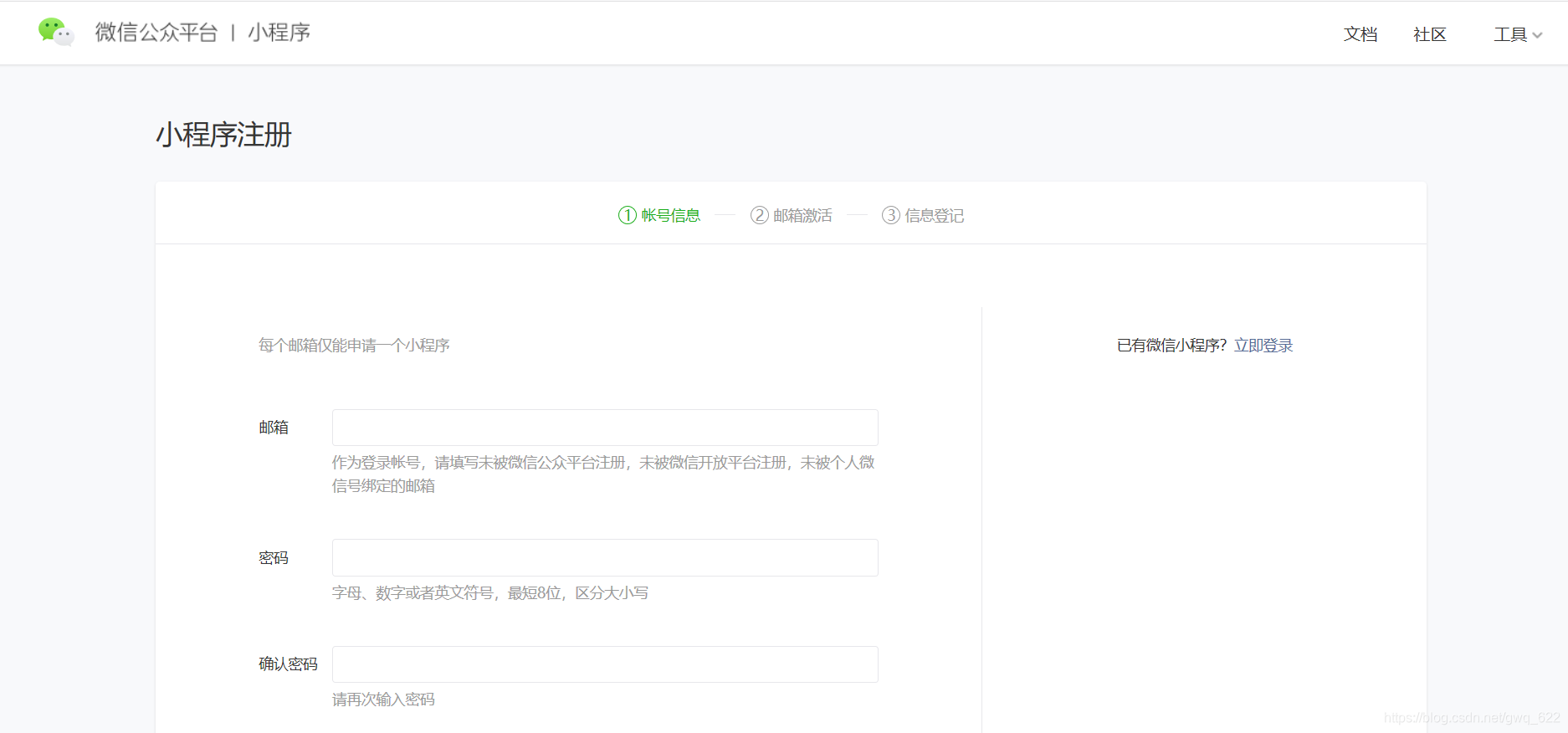Click the 小程序 header label
The height and width of the screenshot is (733, 1568).
point(279,32)
